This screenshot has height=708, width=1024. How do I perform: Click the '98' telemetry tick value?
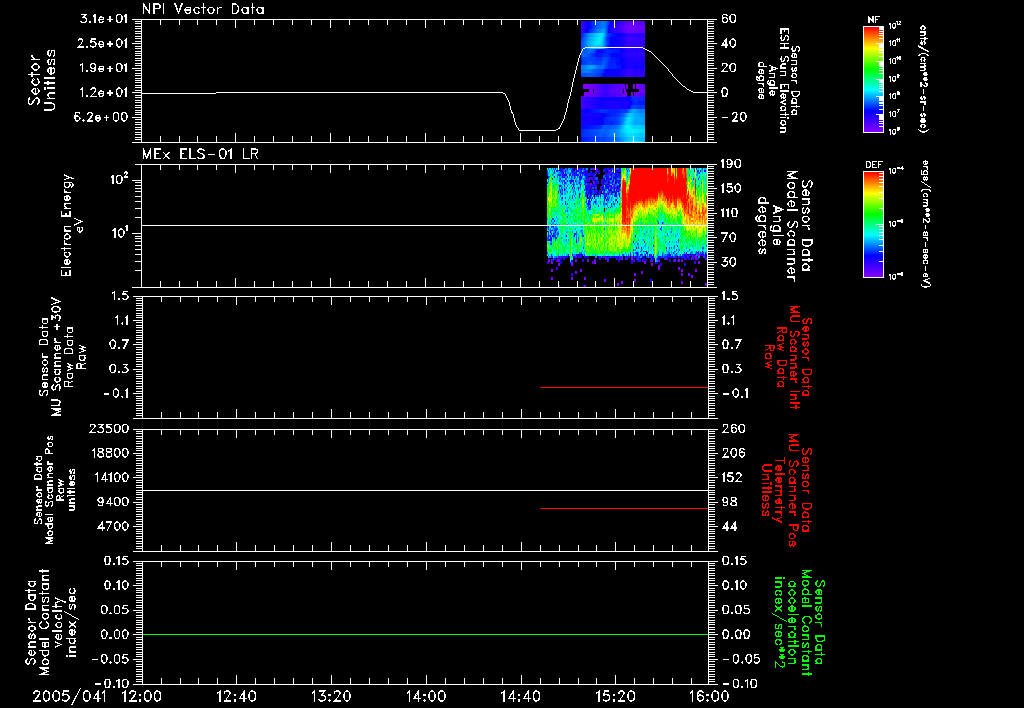729,502
